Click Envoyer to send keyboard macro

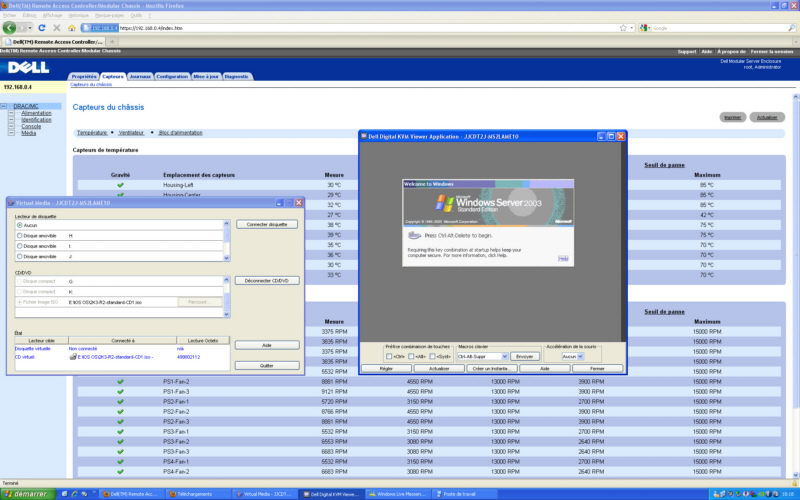pyautogui.click(x=524, y=356)
